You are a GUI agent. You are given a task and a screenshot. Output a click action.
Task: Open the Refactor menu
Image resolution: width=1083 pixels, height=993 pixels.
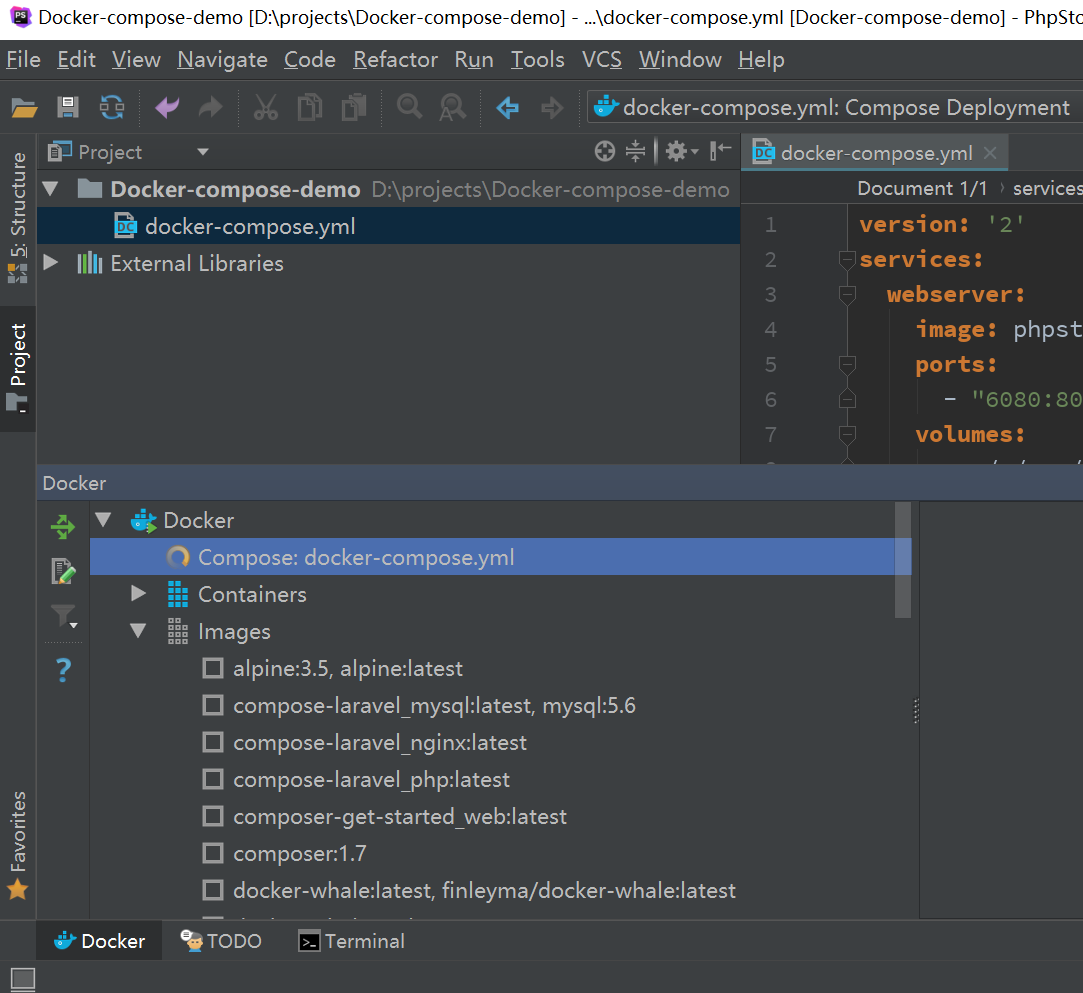395,60
